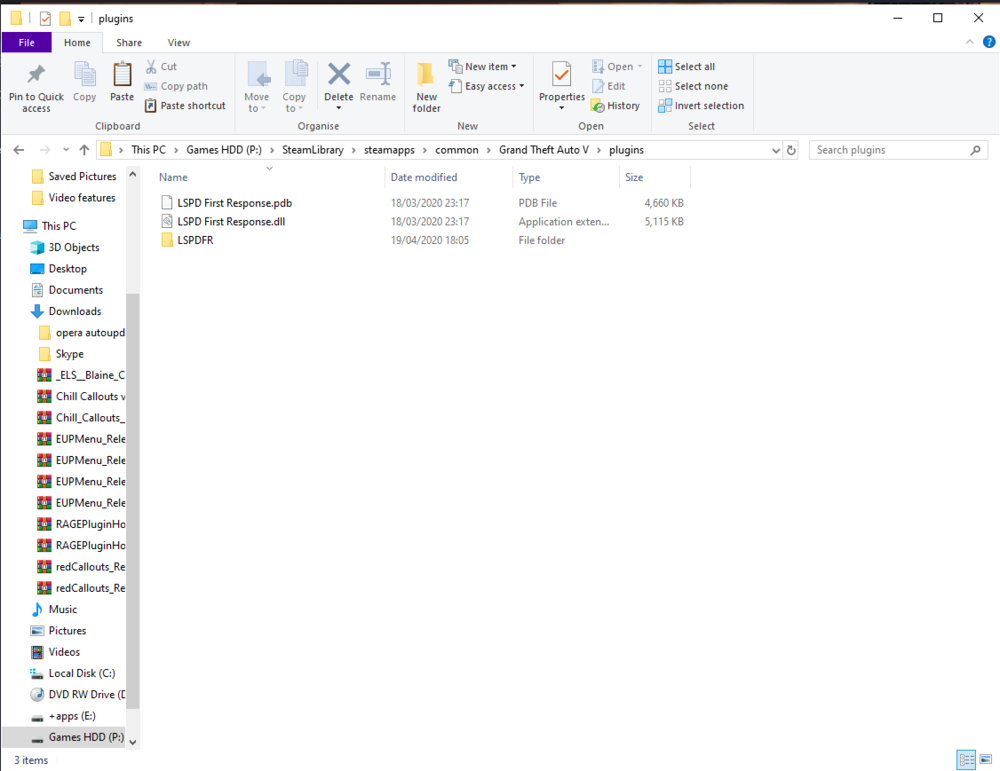
Task: Switch to the View ribbon tab
Action: pos(179,43)
